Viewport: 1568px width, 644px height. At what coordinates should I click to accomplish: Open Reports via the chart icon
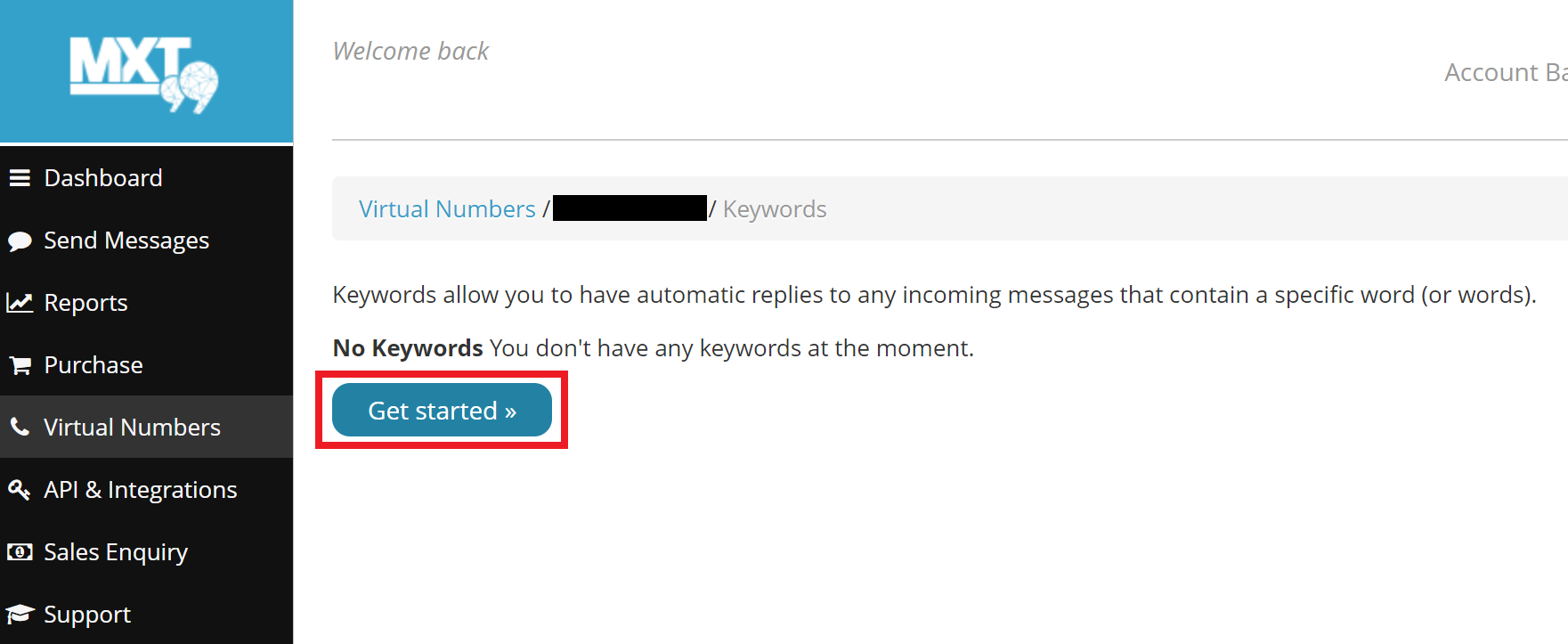(20, 302)
